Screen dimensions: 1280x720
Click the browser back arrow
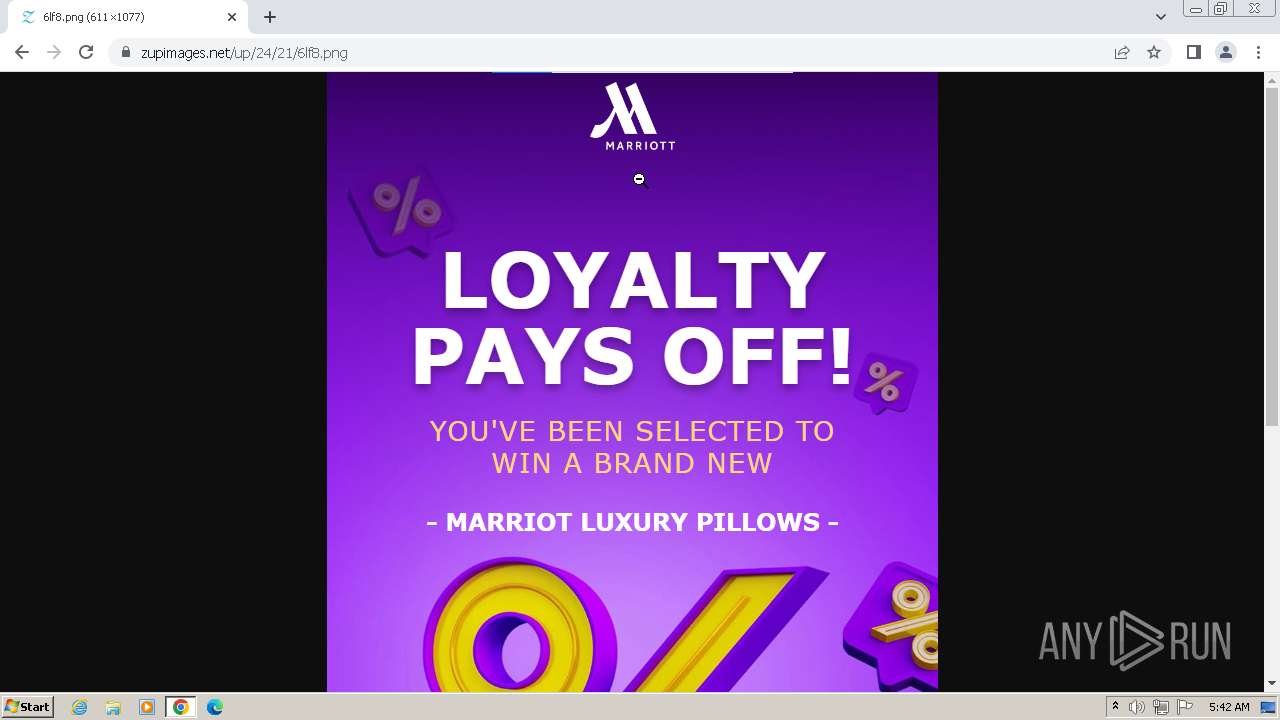[x=22, y=52]
